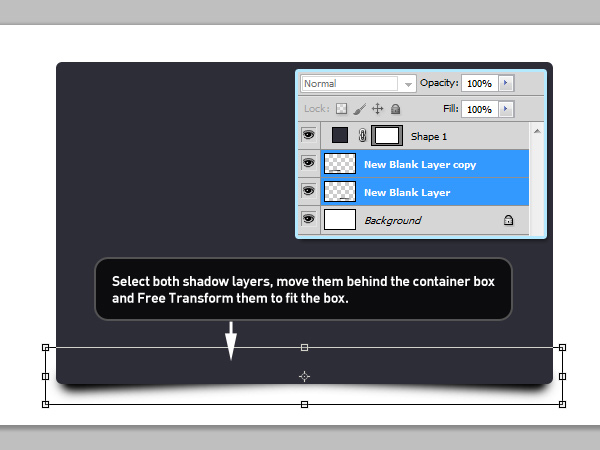Select the Background layer name
The image size is (600, 450).
393,220
